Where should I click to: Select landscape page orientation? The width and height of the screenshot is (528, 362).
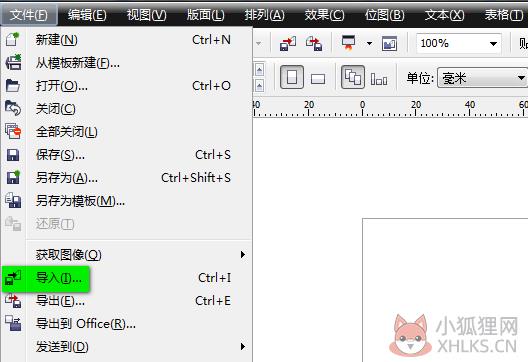[318, 79]
